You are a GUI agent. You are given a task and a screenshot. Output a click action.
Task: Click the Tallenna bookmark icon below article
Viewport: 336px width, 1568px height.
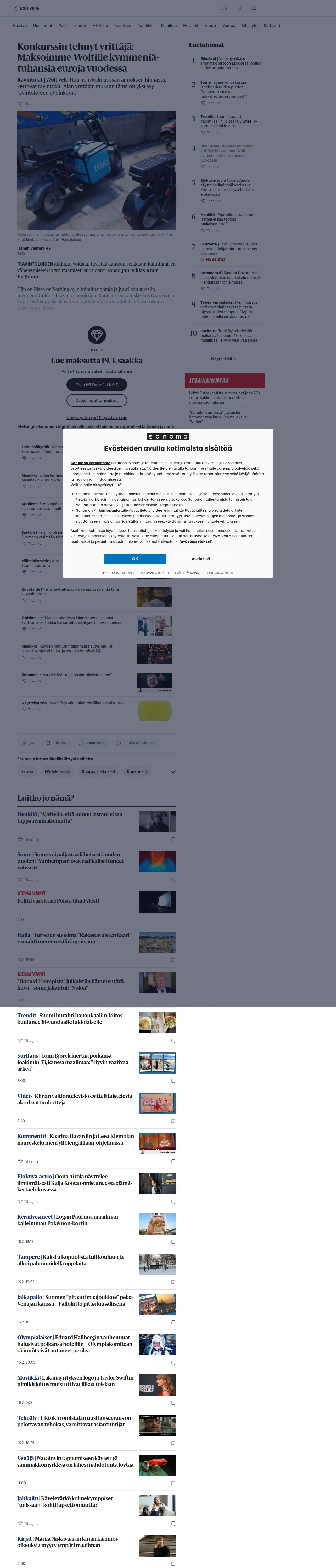pos(49,743)
